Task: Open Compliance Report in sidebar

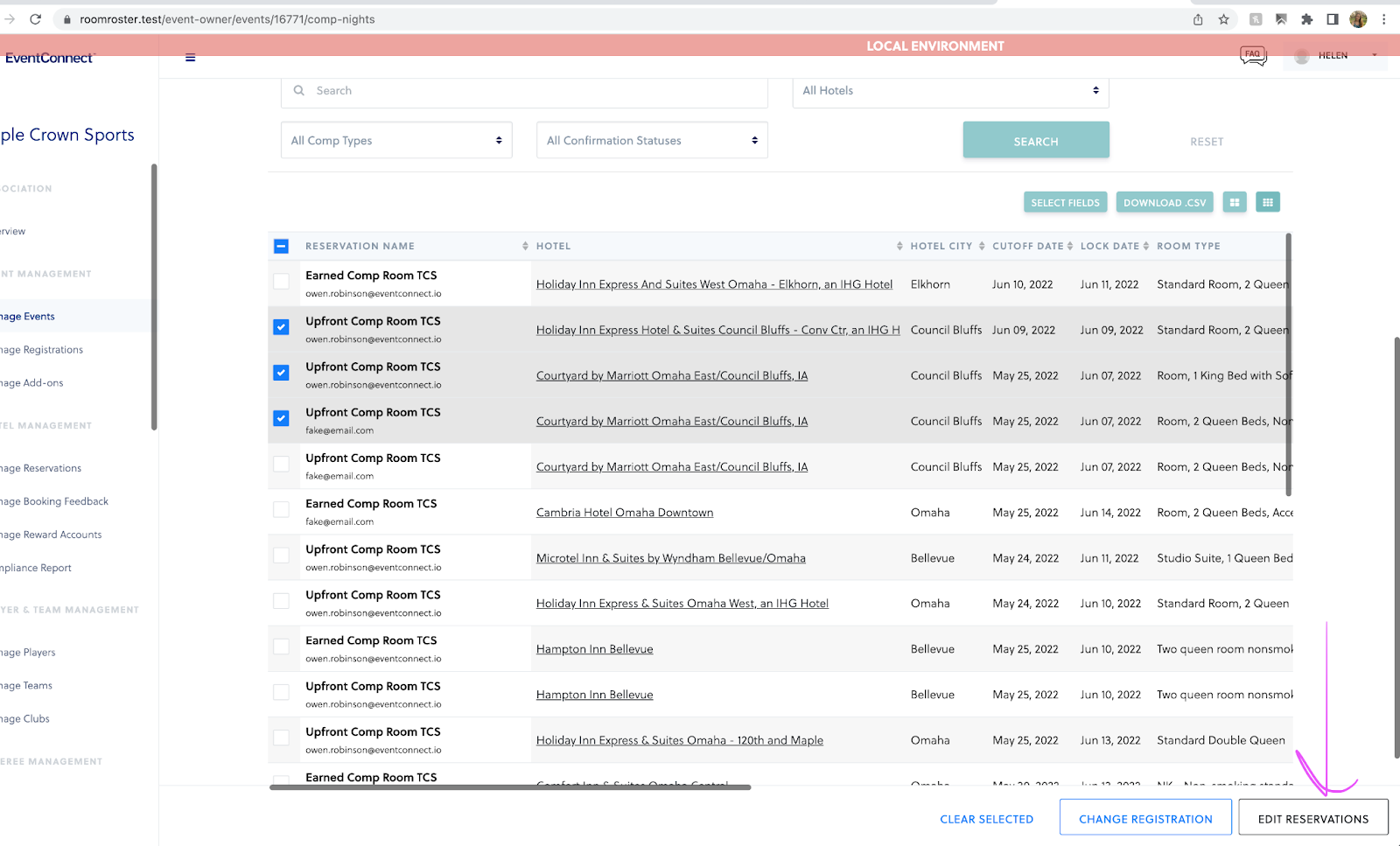Action: 36,569
